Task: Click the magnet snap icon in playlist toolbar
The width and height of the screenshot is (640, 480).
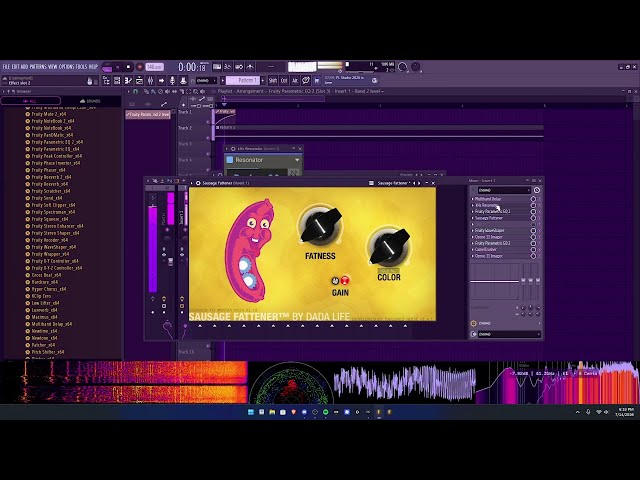Action: click(136, 91)
